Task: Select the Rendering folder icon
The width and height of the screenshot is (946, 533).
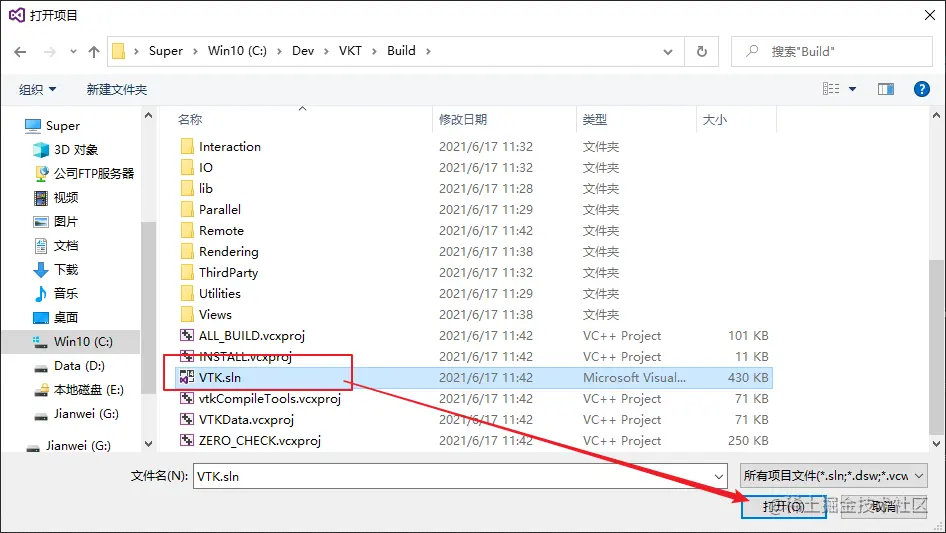Action: [x=187, y=251]
